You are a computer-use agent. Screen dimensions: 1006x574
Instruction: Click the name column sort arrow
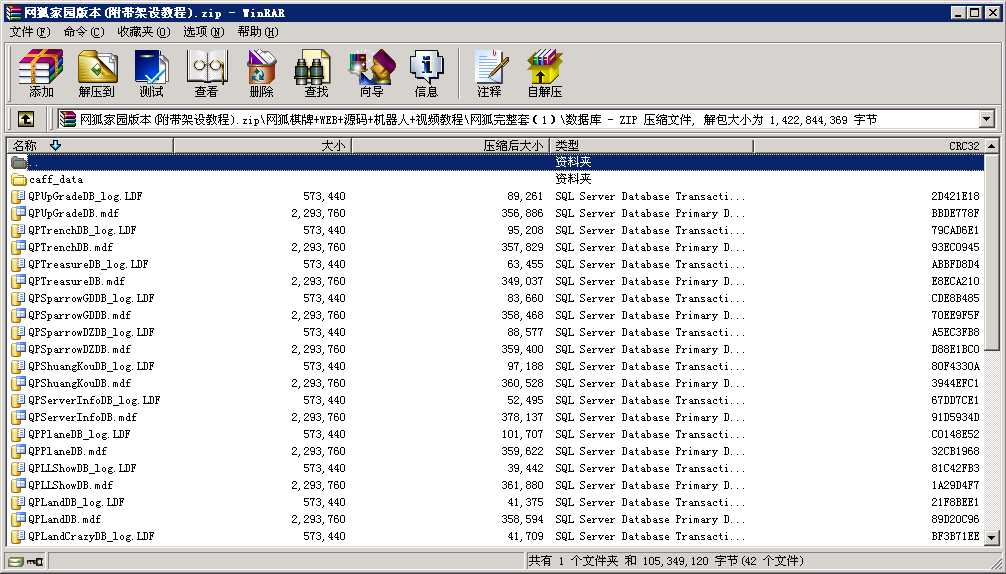click(55, 146)
